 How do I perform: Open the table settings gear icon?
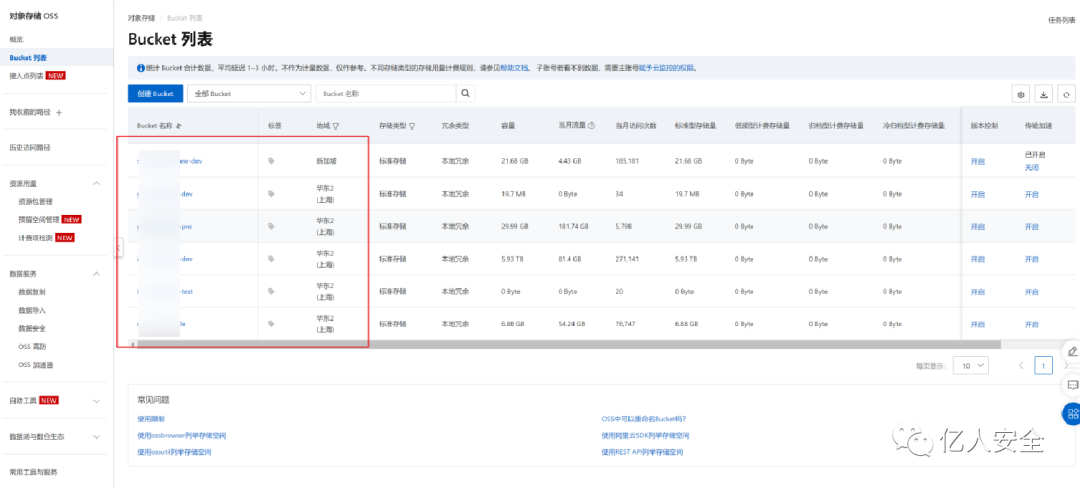coord(1021,94)
